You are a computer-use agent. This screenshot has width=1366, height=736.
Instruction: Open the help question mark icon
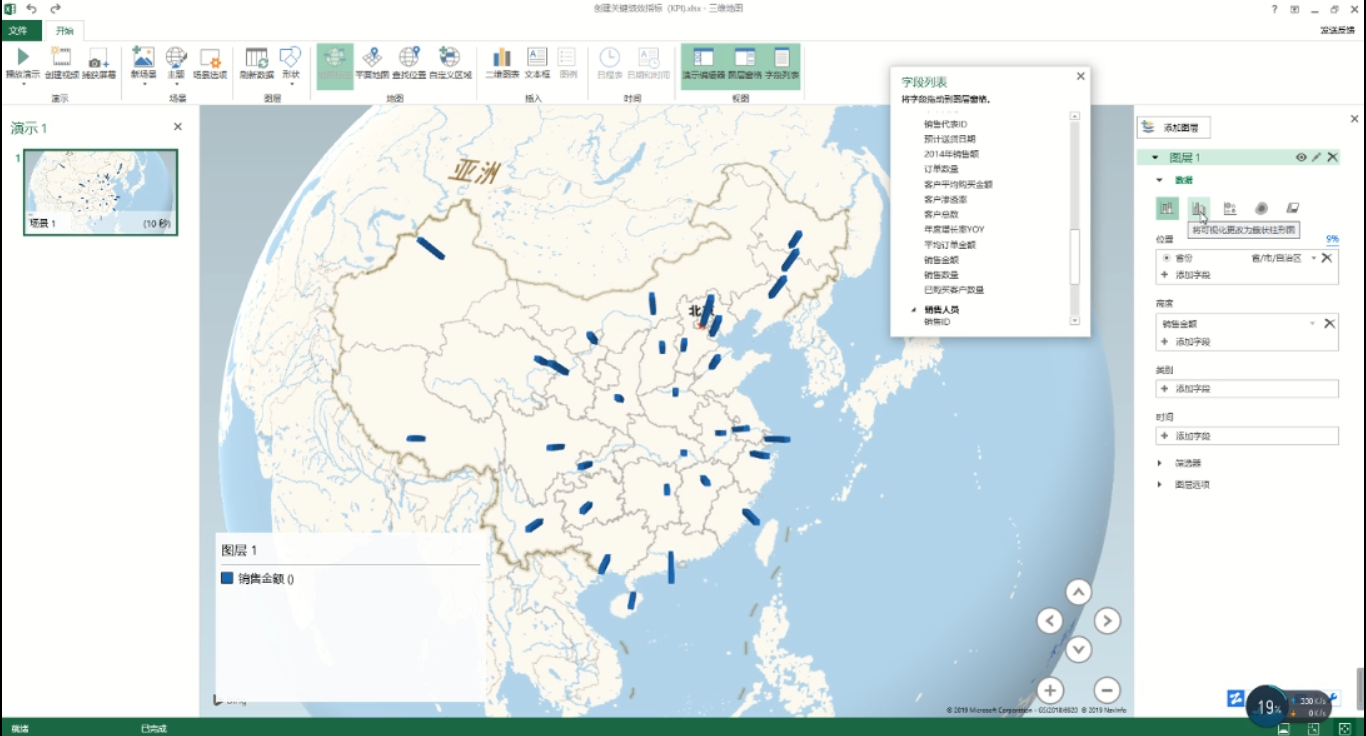(1274, 9)
